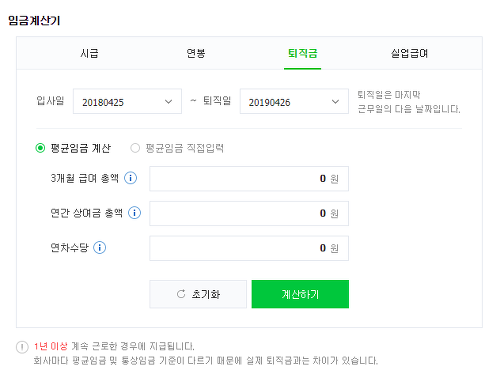
Task: Switch to the 시급 tab
Action: click(x=89, y=53)
